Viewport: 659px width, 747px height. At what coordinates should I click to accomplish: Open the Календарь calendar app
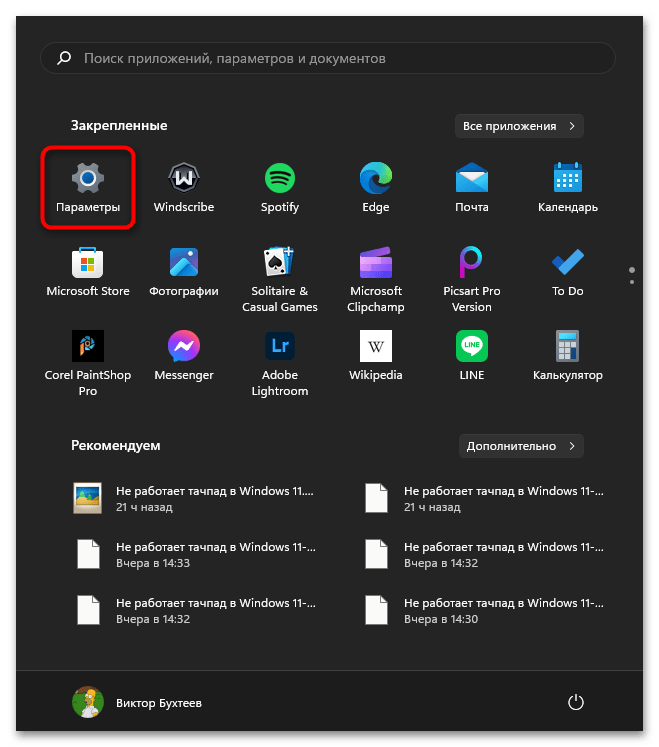568,187
